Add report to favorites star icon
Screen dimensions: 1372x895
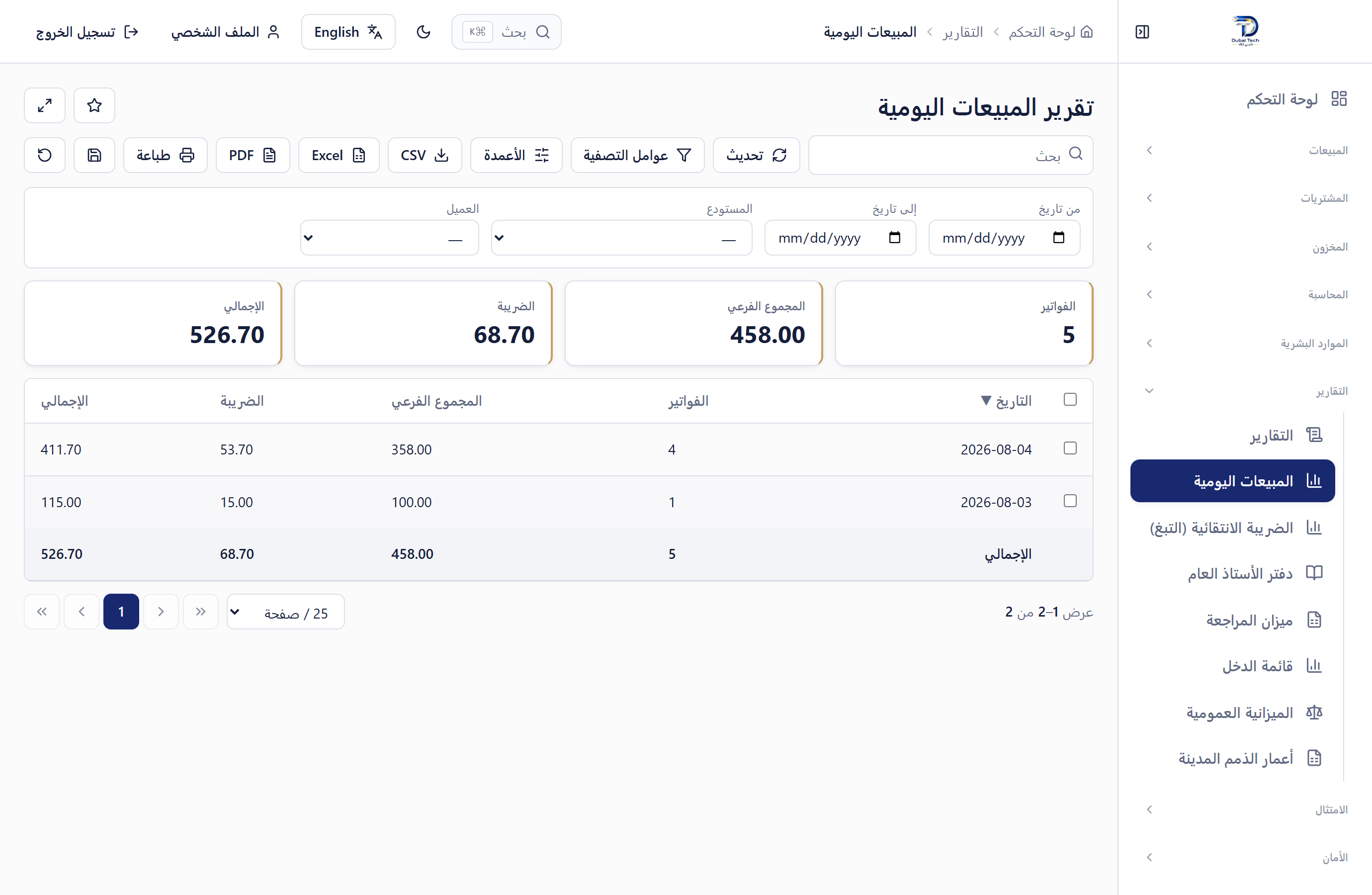(94, 105)
